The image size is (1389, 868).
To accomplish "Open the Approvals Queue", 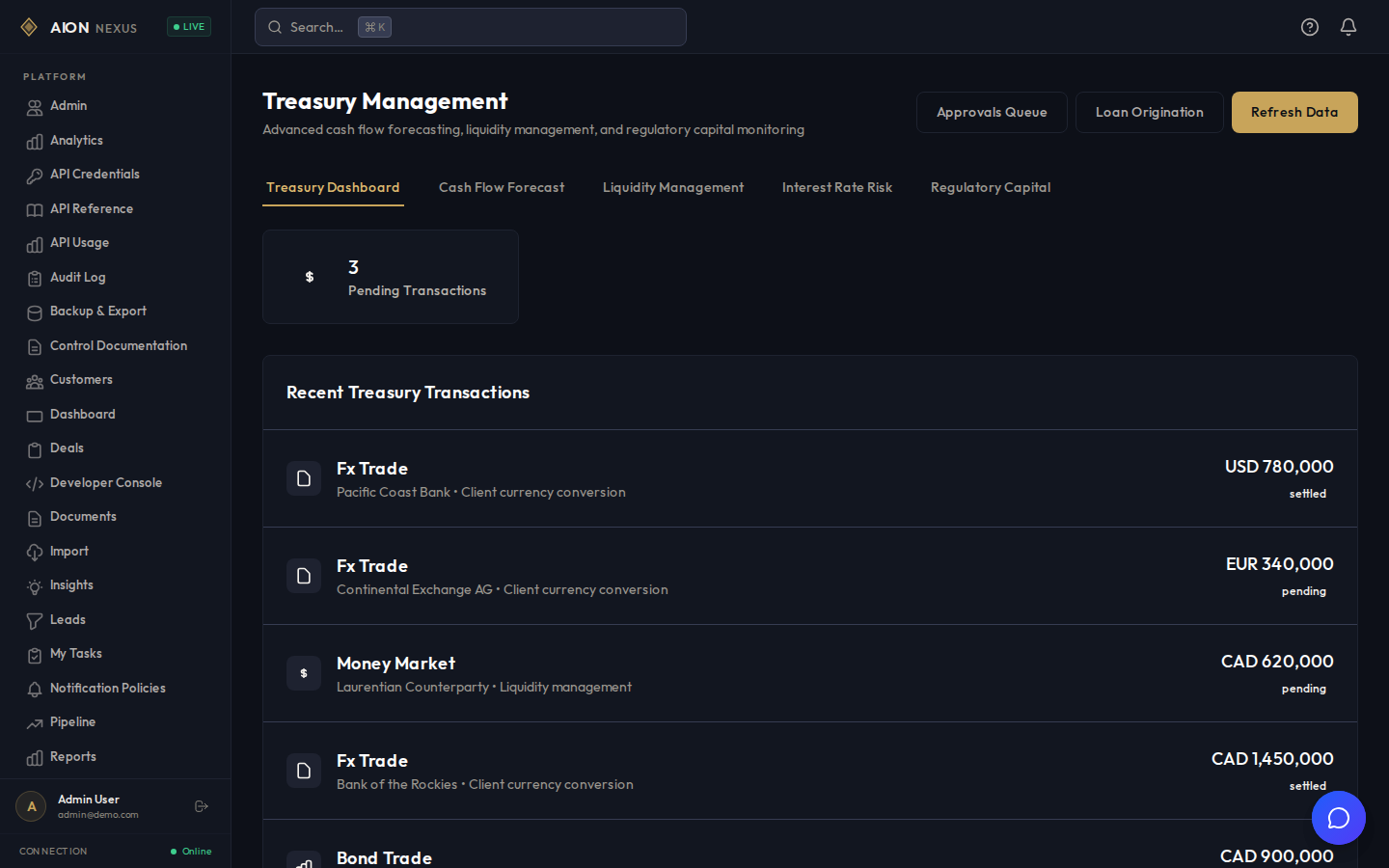I will pyautogui.click(x=992, y=112).
